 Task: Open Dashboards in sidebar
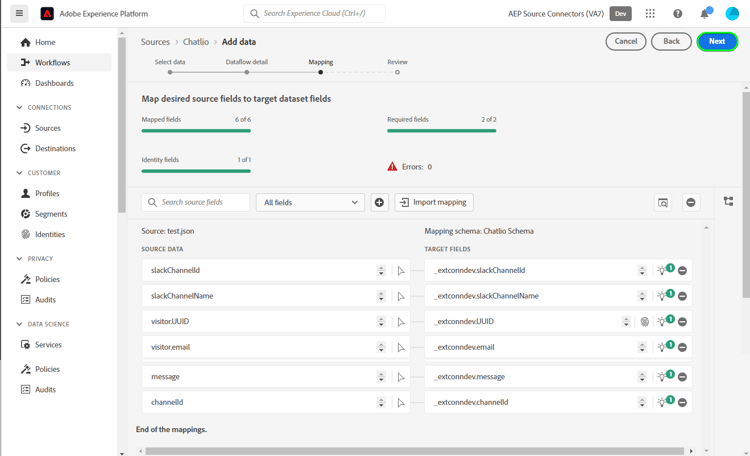[x=54, y=83]
